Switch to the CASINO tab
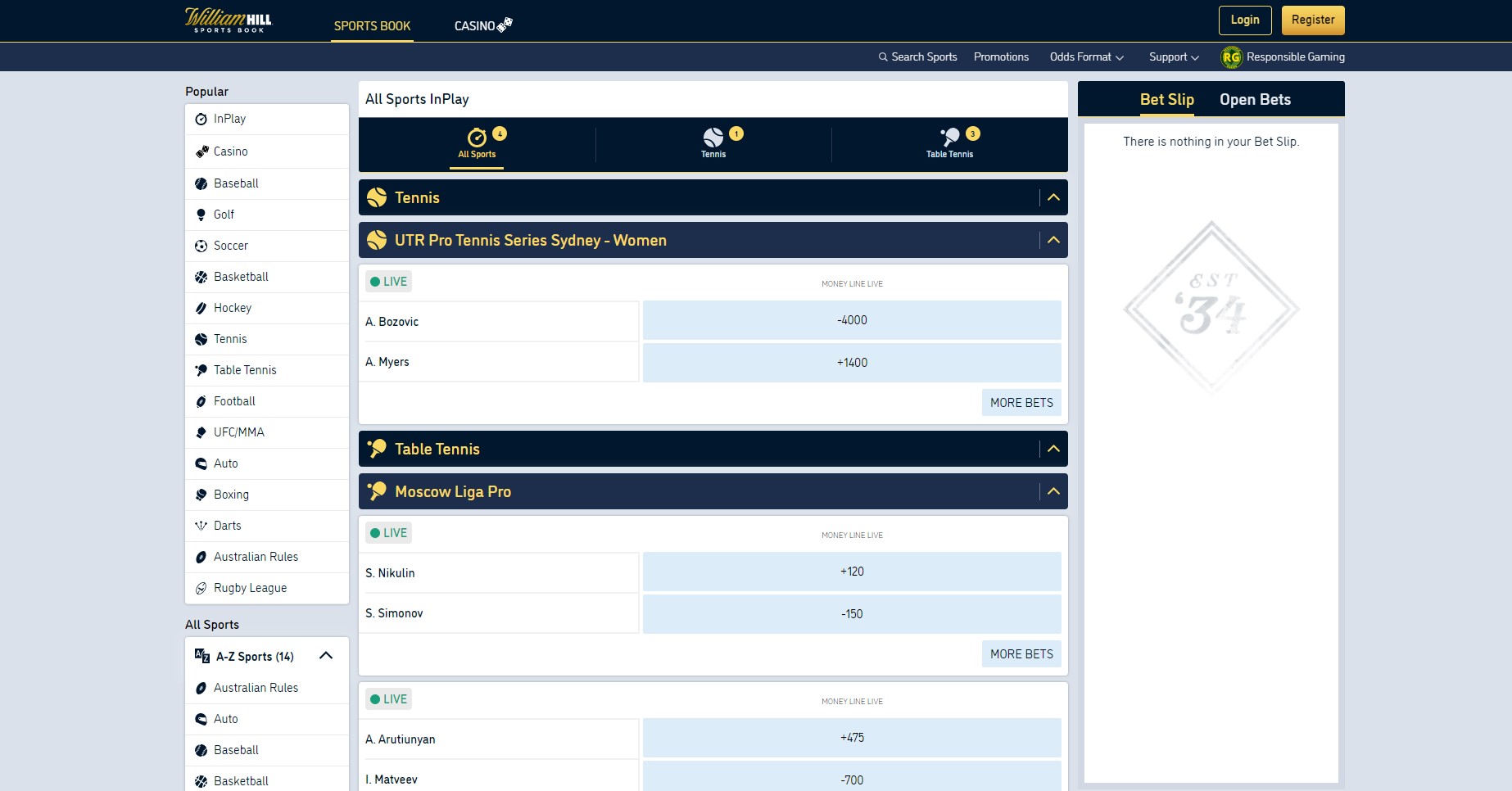Screen dimensions: 1512x791 click(x=483, y=25)
